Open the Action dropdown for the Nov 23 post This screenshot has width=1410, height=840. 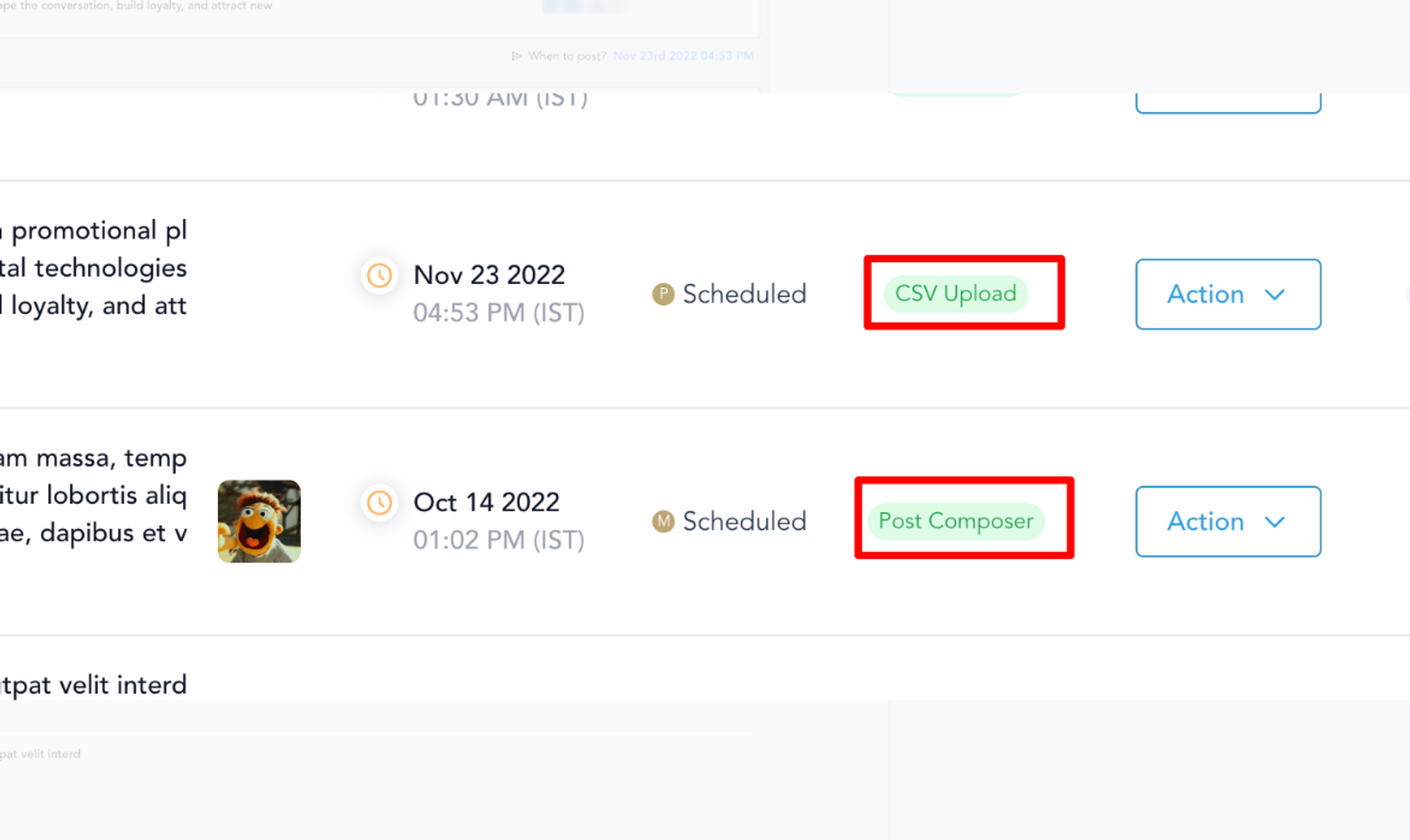click(1228, 294)
